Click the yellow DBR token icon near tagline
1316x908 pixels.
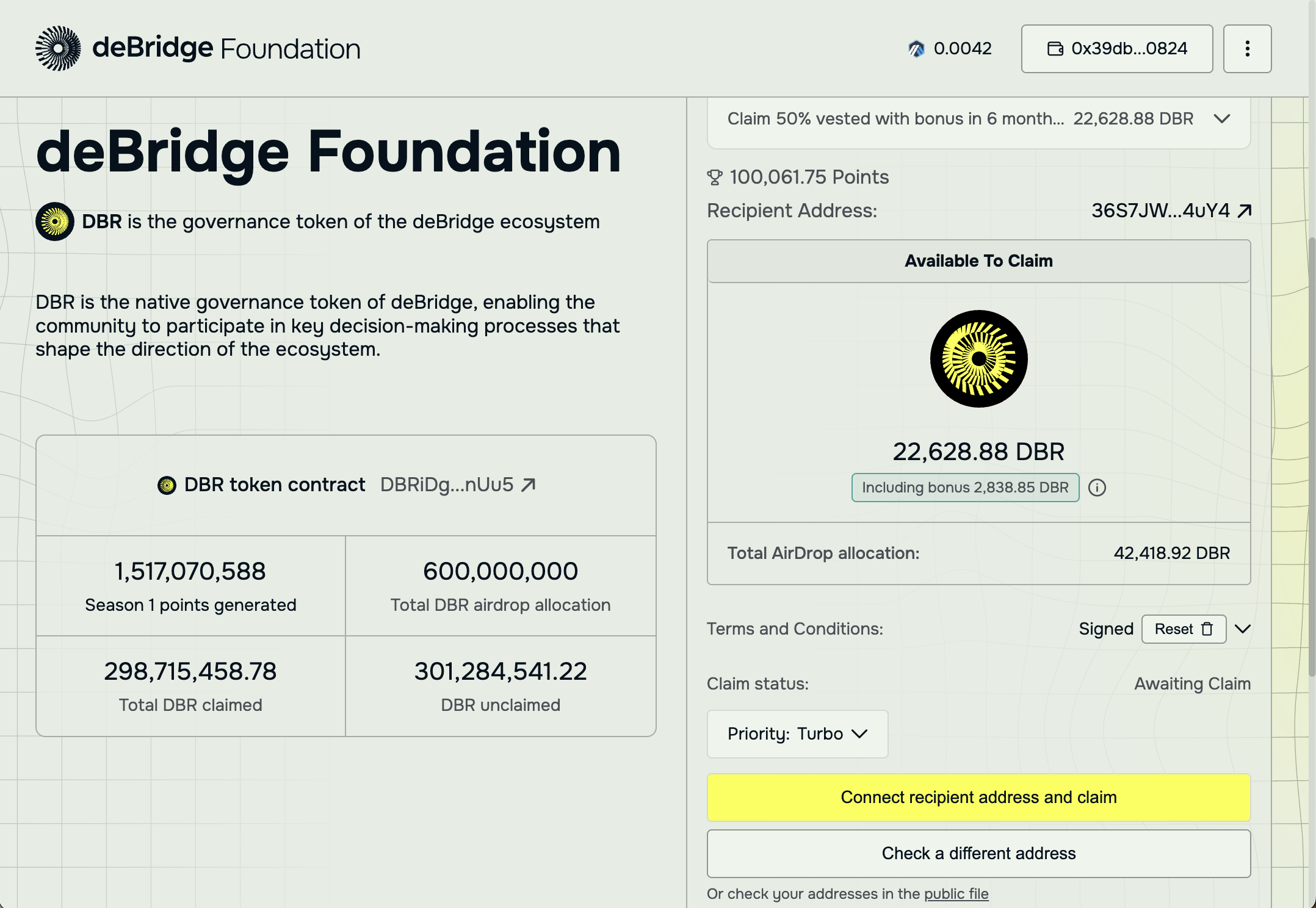[55, 222]
